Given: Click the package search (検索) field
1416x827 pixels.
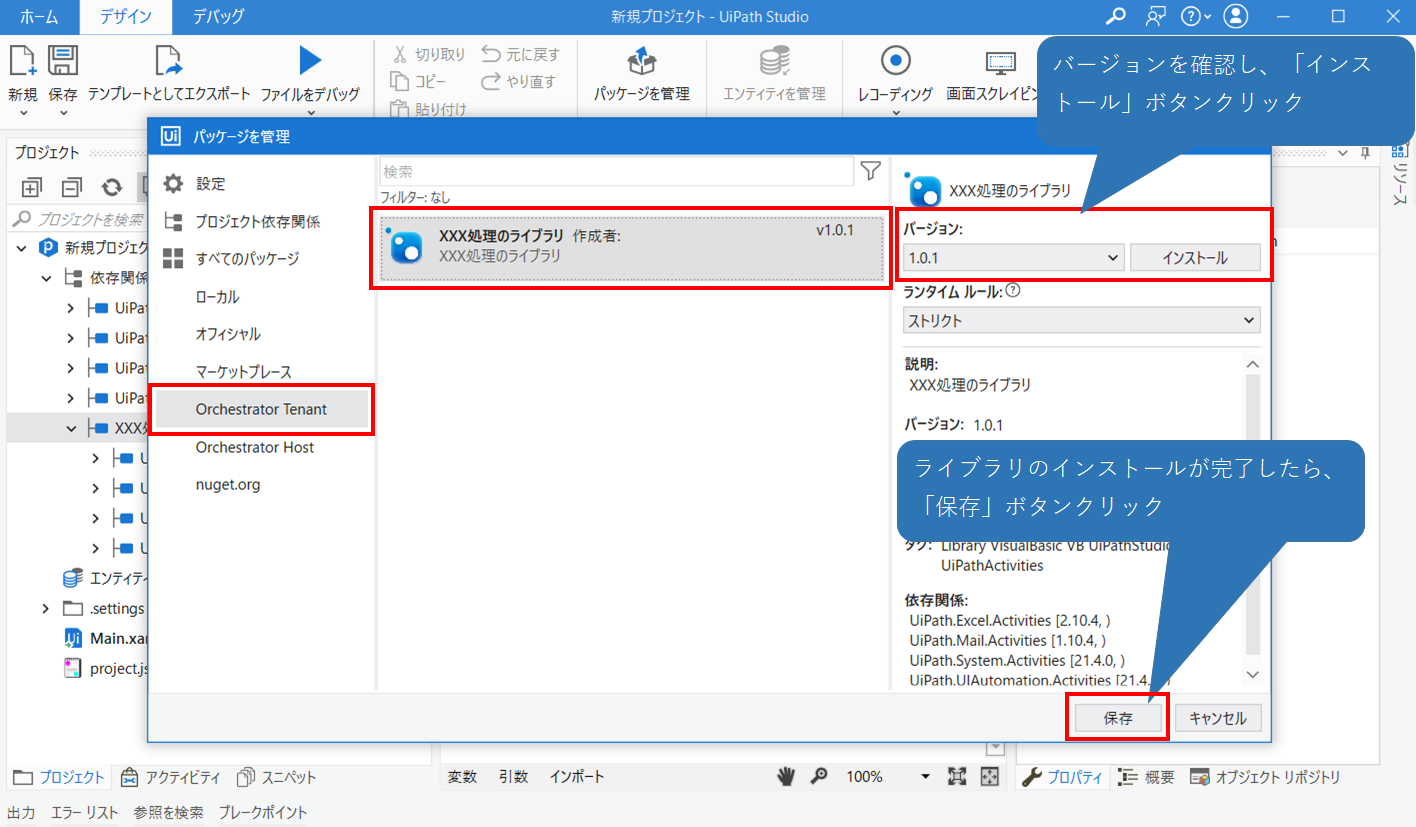Looking at the screenshot, I should 616,171.
